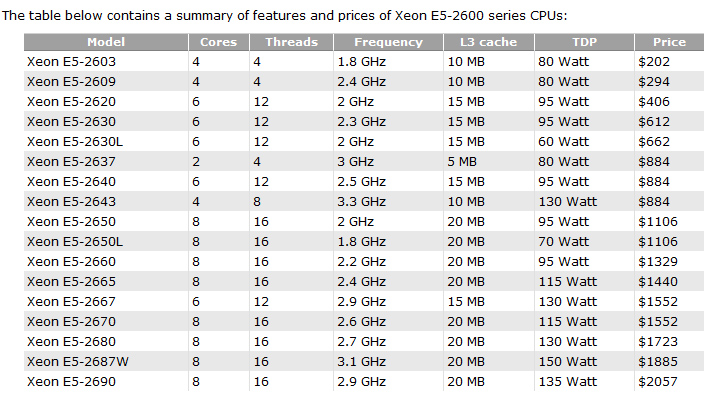The image size is (716, 400).
Task: Click the $2057 price cell
Action: (658, 381)
